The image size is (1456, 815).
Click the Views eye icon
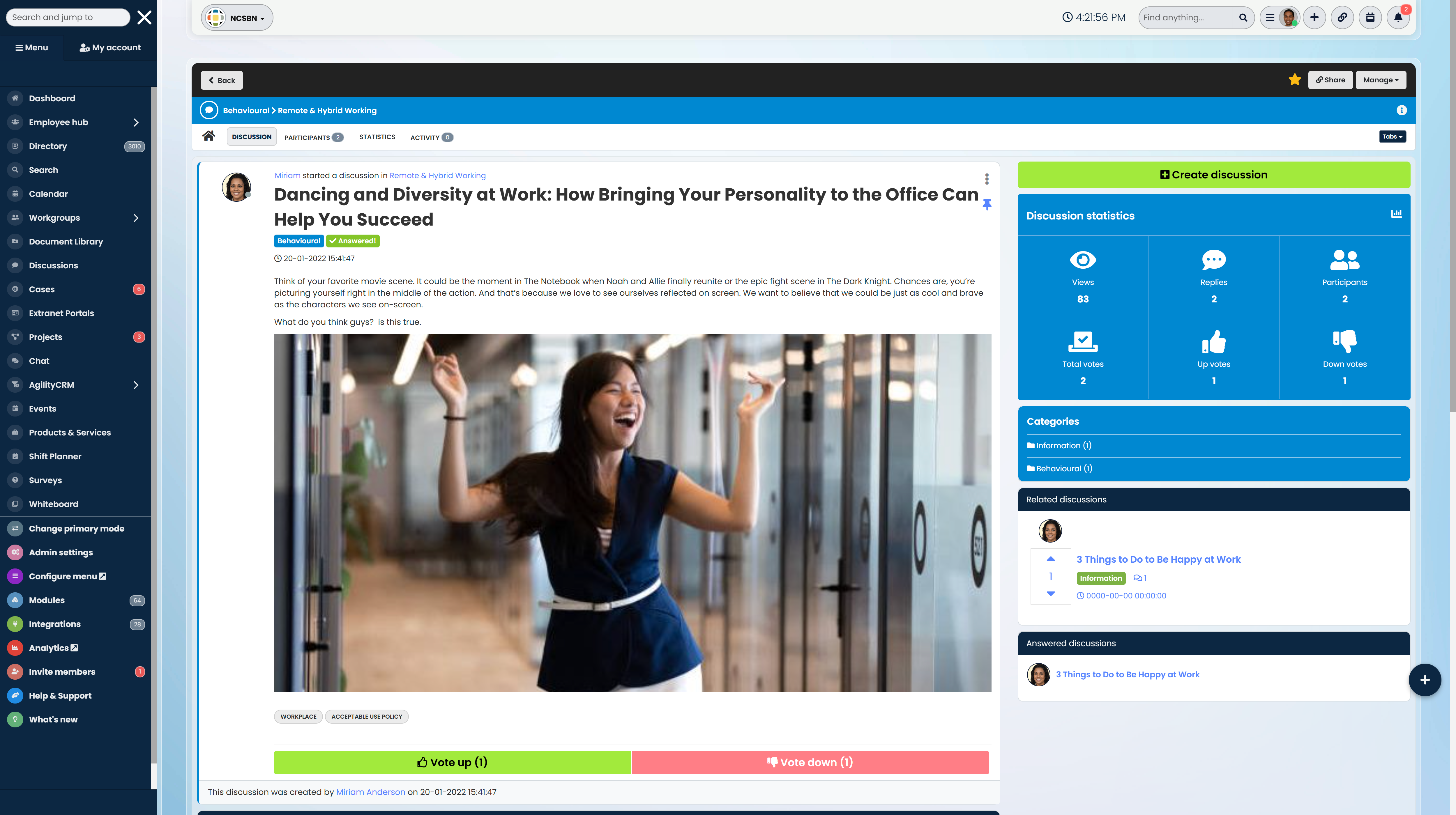tap(1083, 260)
